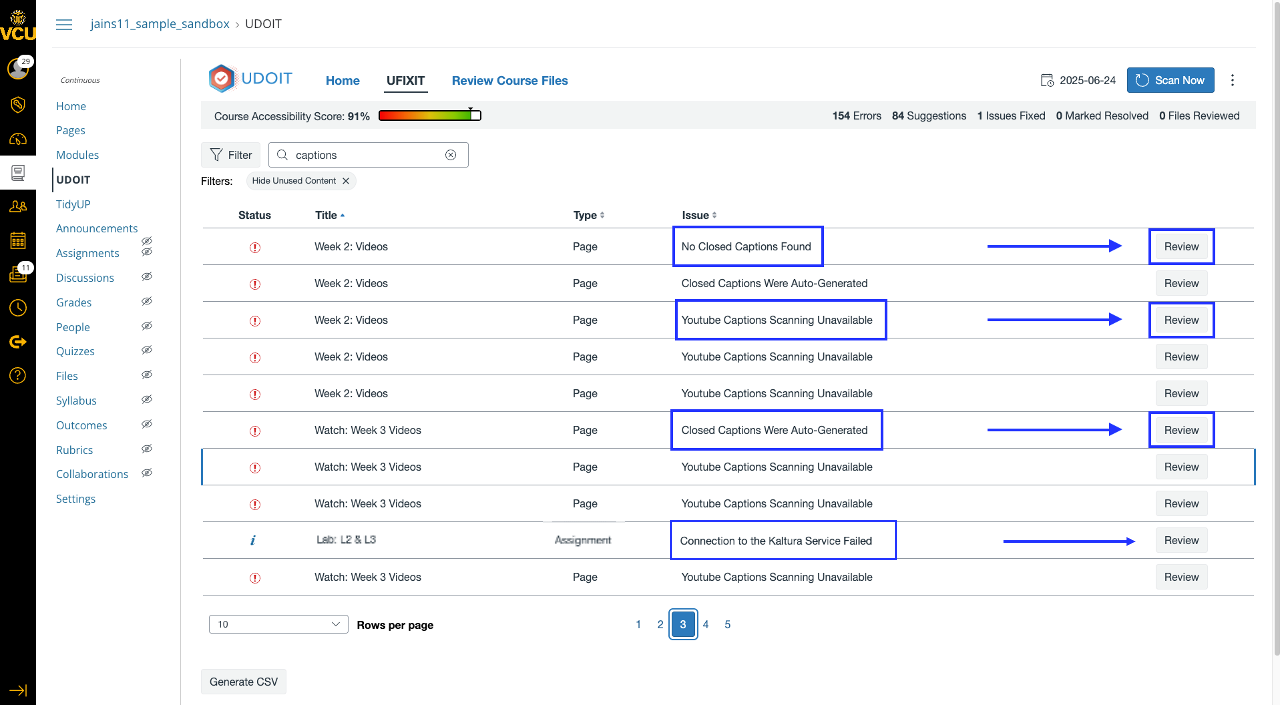Clear the captions search with the X icon

point(450,155)
